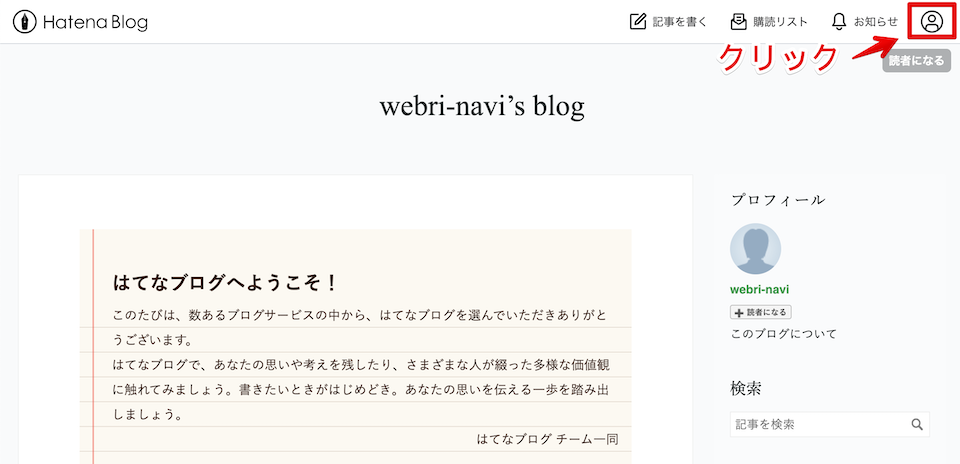This screenshot has width=960, height=464.
Task: Click the プロフィール sidebar heading
Action: (x=778, y=199)
